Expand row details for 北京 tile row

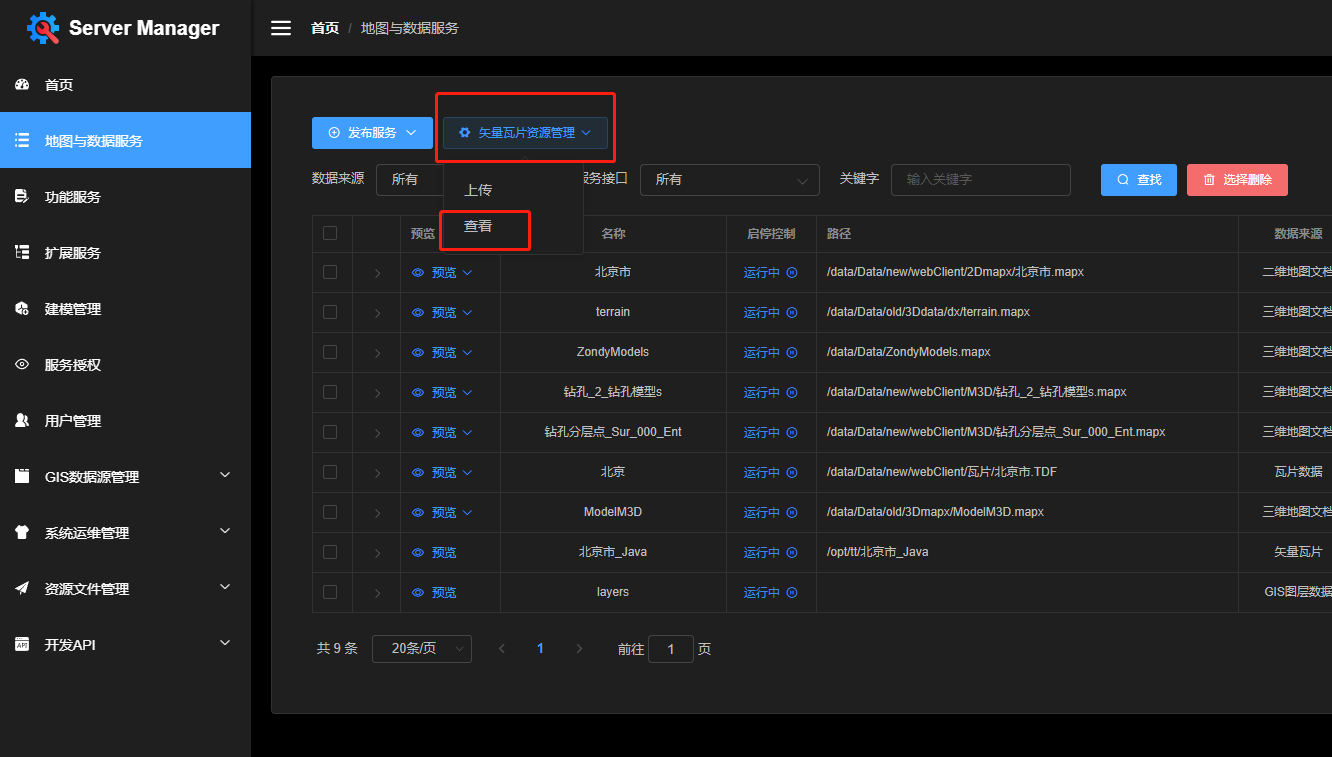pos(377,472)
